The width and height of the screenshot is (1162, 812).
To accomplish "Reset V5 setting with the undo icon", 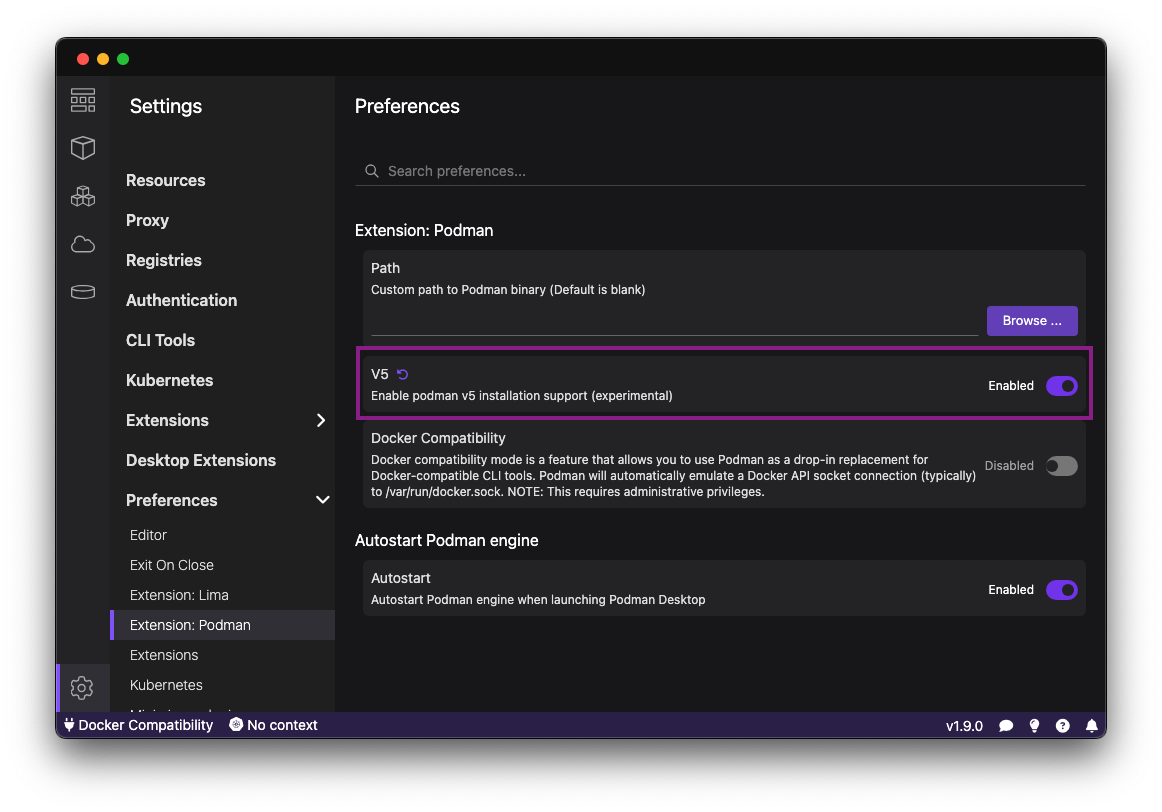I will tap(403, 374).
